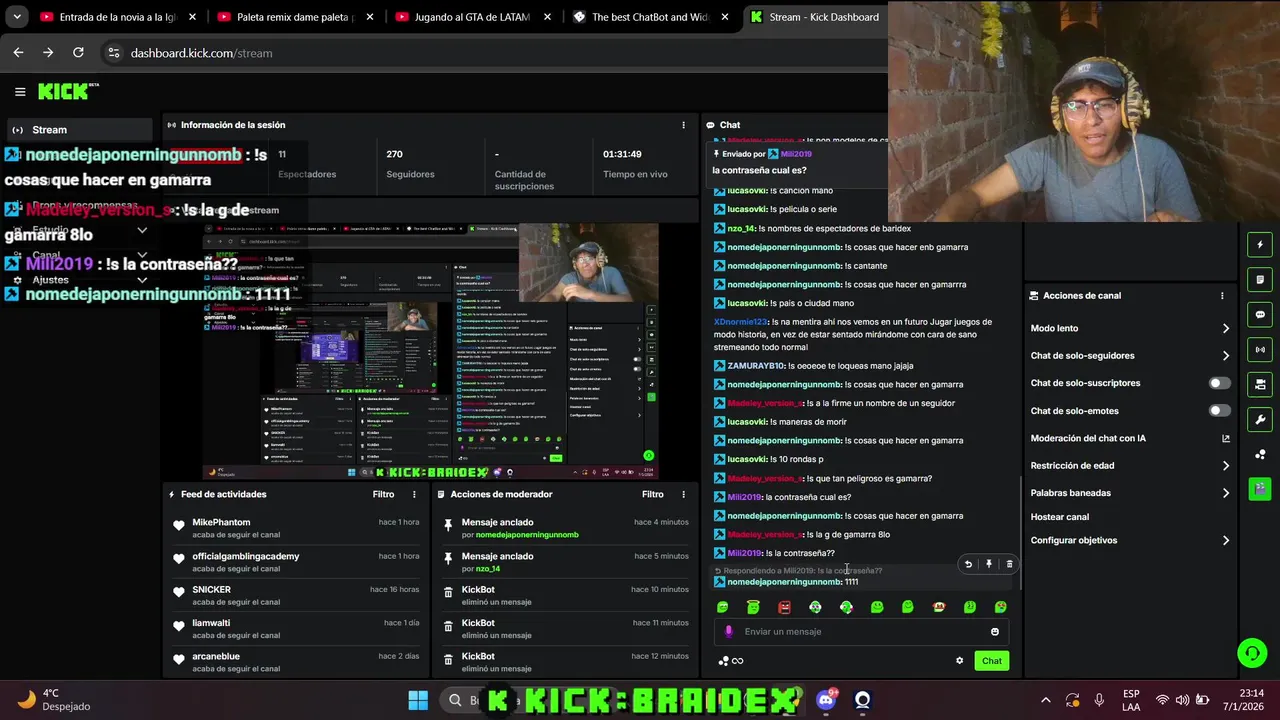Click the lightning bolt sidebar icon

coord(1260,244)
